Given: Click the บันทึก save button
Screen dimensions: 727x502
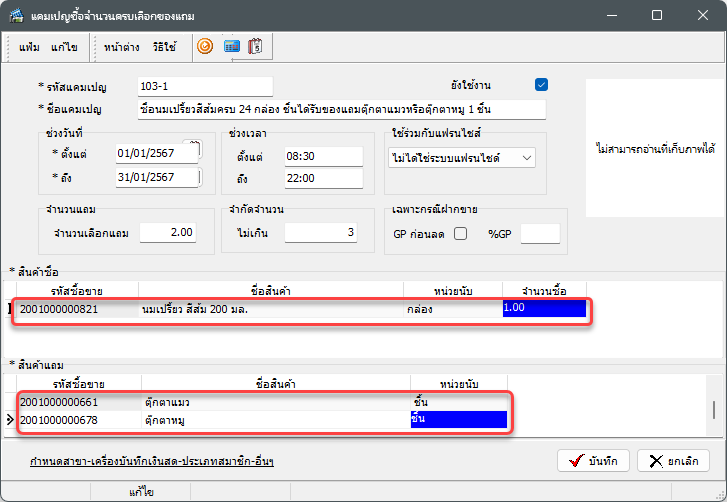Looking at the screenshot, I should (x=592, y=460).
